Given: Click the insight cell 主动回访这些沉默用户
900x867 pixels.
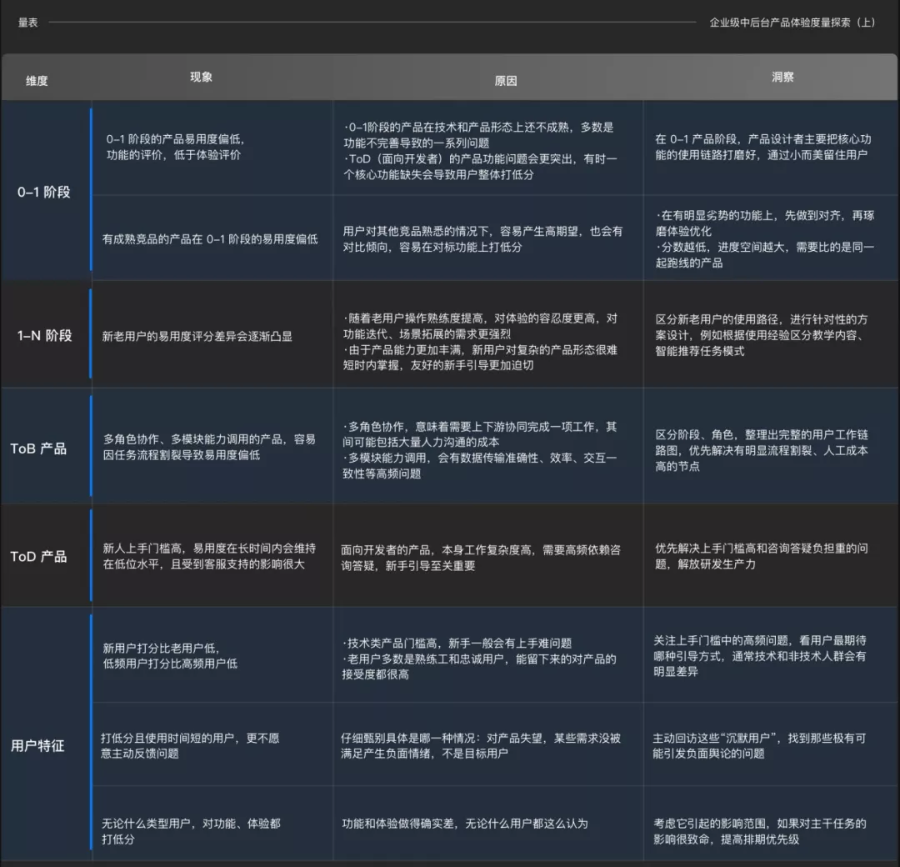Looking at the screenshot, I should pyautogui.click(x=760, y=745).
